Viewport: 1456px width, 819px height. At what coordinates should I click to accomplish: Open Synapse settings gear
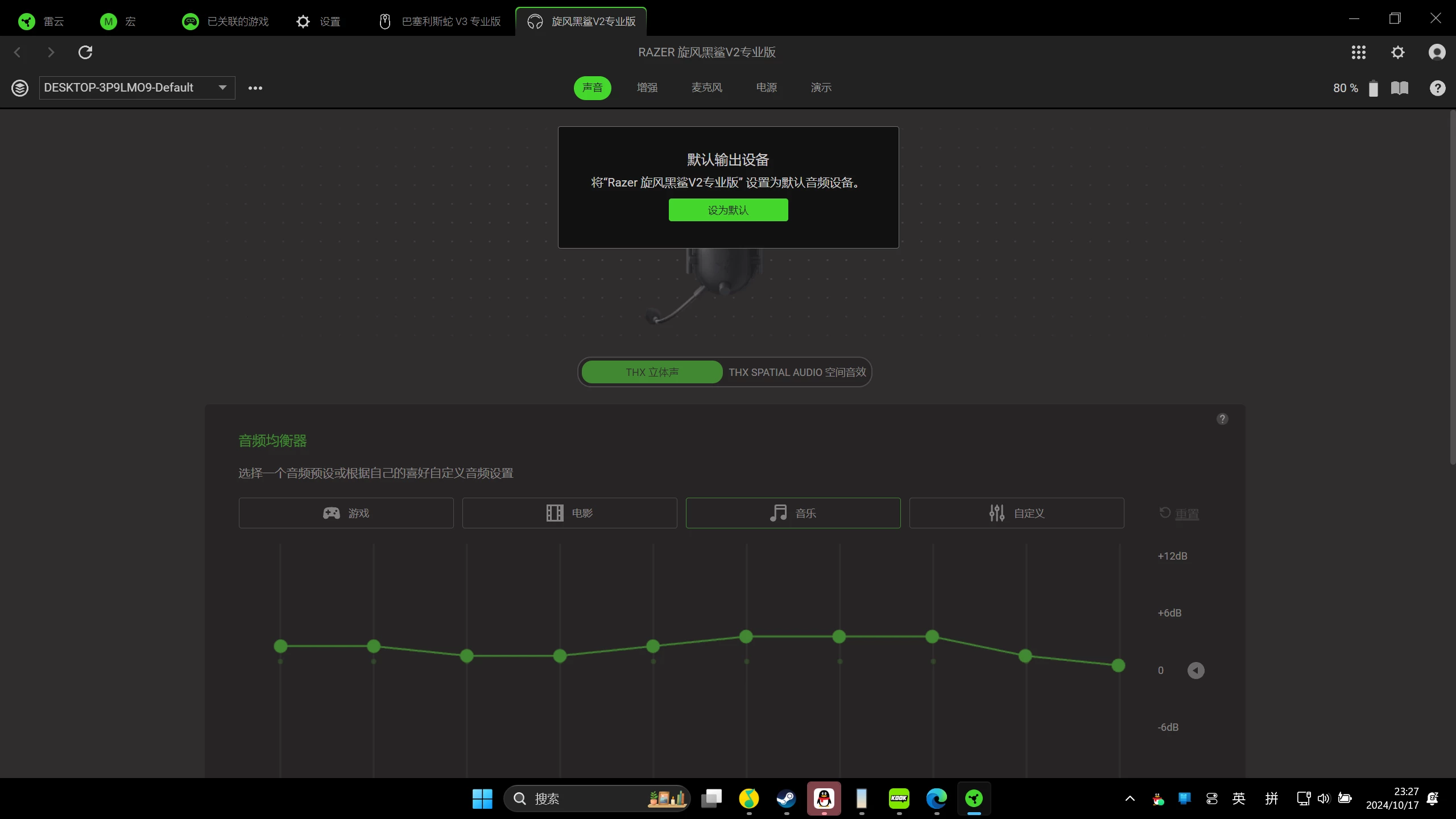1397,52
